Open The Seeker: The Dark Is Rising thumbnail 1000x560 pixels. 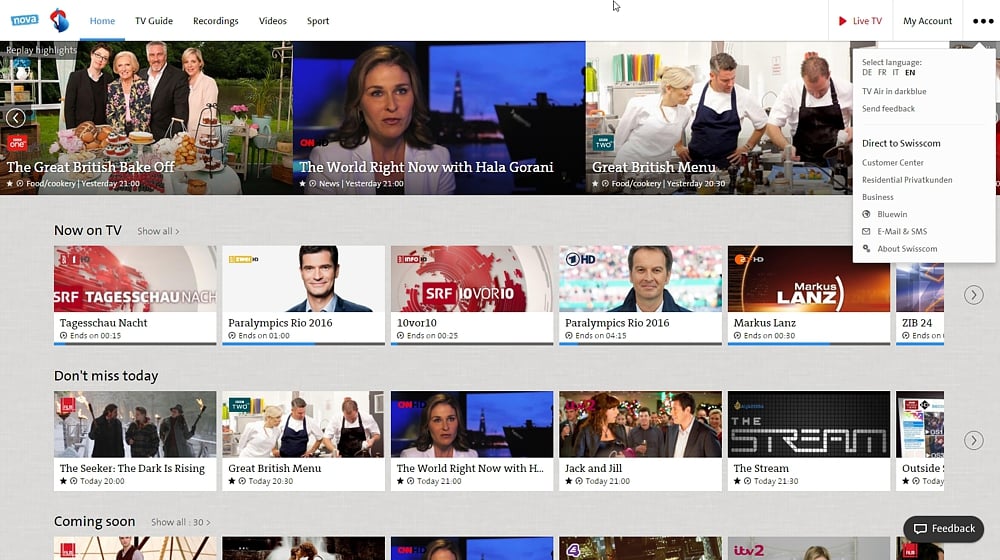135,424
